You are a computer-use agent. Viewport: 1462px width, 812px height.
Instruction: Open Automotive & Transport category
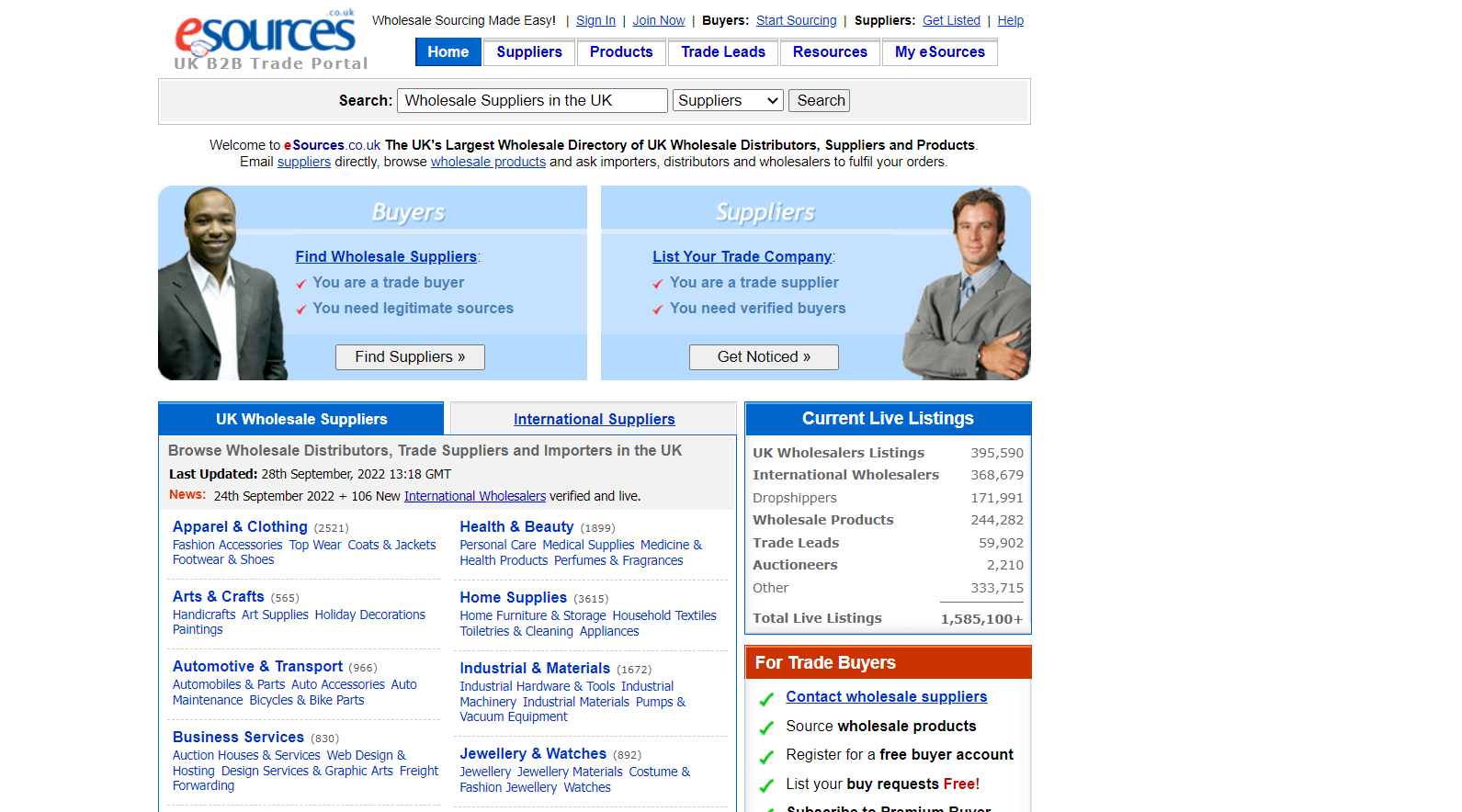click(x=257, y=666)
